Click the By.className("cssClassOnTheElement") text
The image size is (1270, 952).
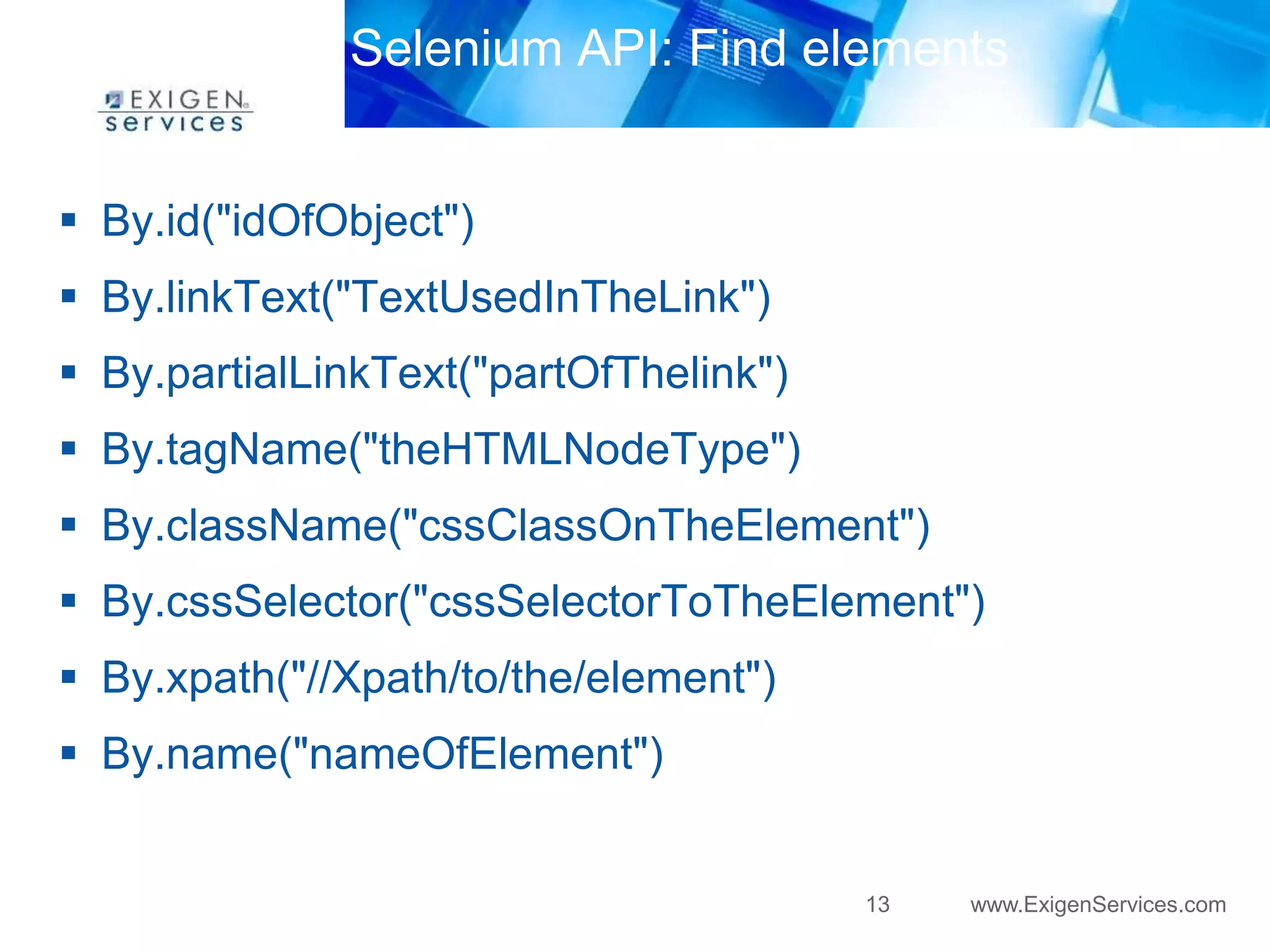[x=515, y=526]
